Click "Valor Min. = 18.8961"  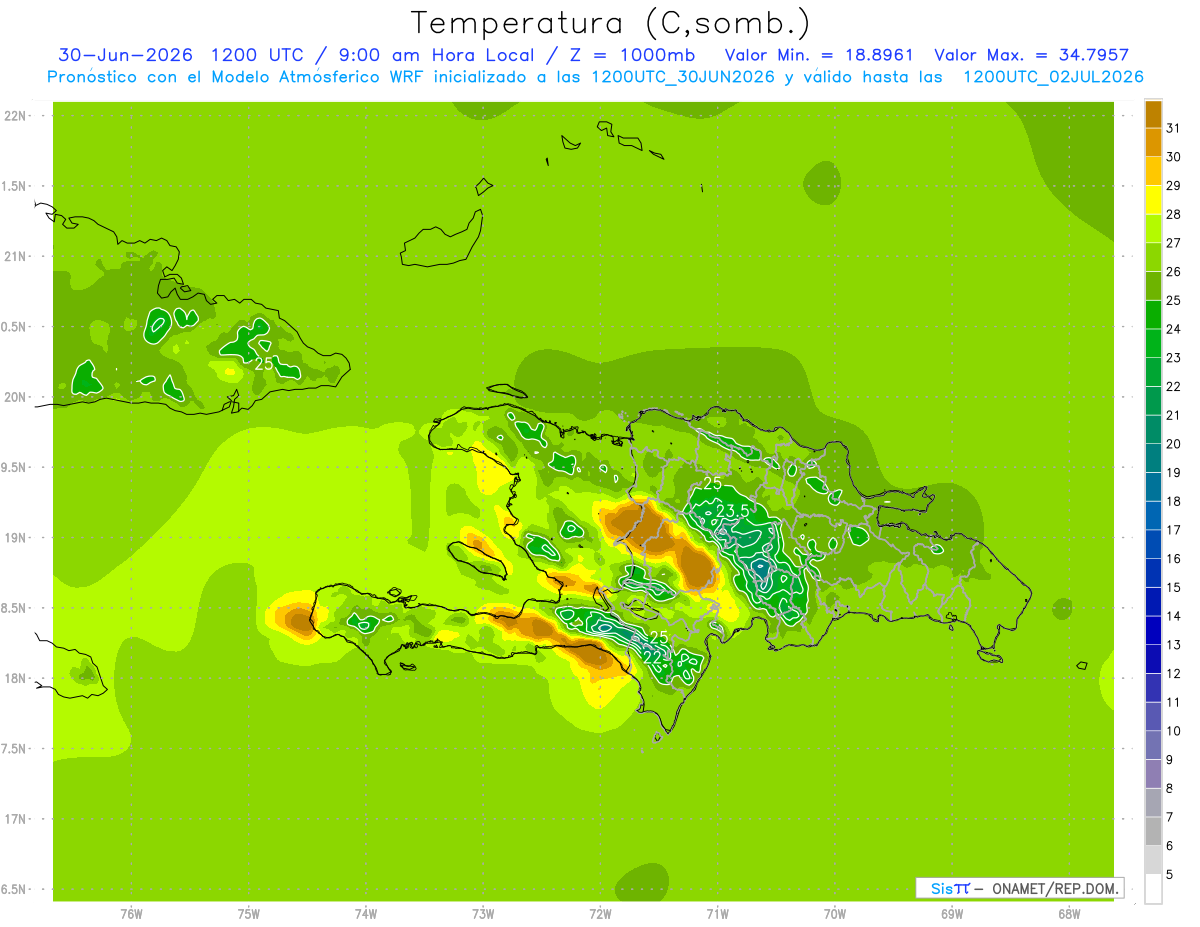point(819,55)
